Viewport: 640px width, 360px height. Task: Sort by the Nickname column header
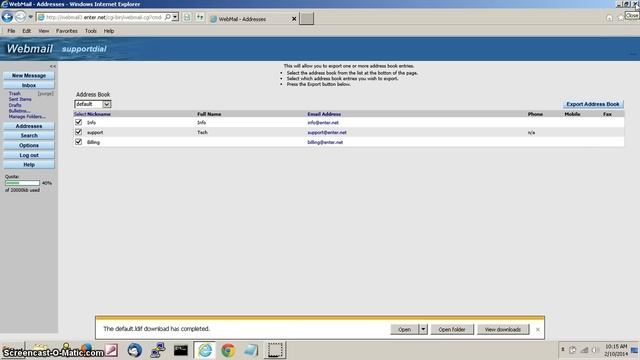(99, 114)
